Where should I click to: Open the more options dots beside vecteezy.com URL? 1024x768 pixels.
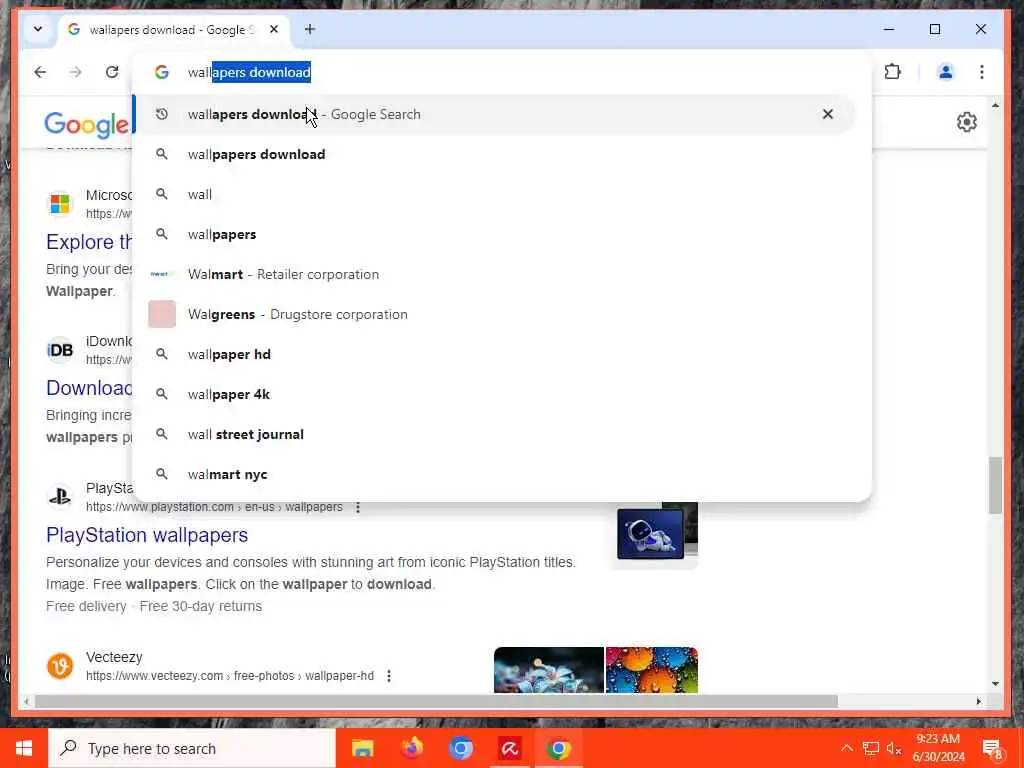tap(389, 676)
